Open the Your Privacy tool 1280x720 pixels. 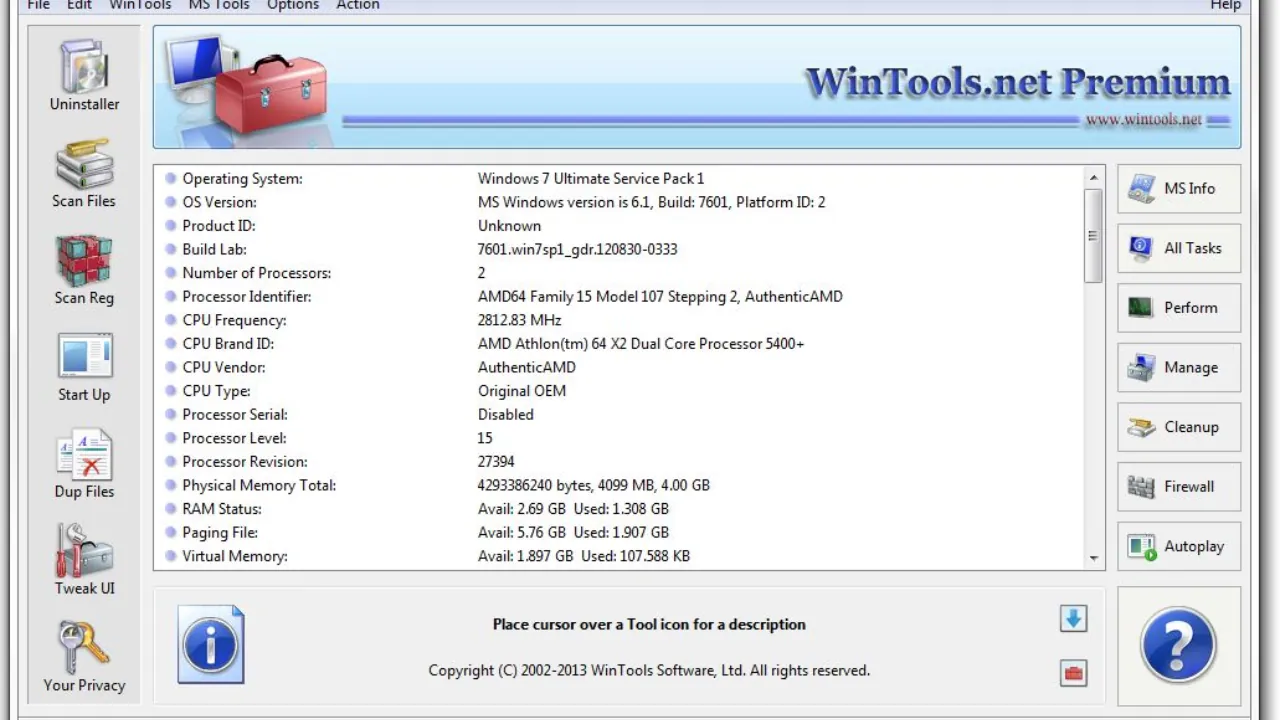85,657
